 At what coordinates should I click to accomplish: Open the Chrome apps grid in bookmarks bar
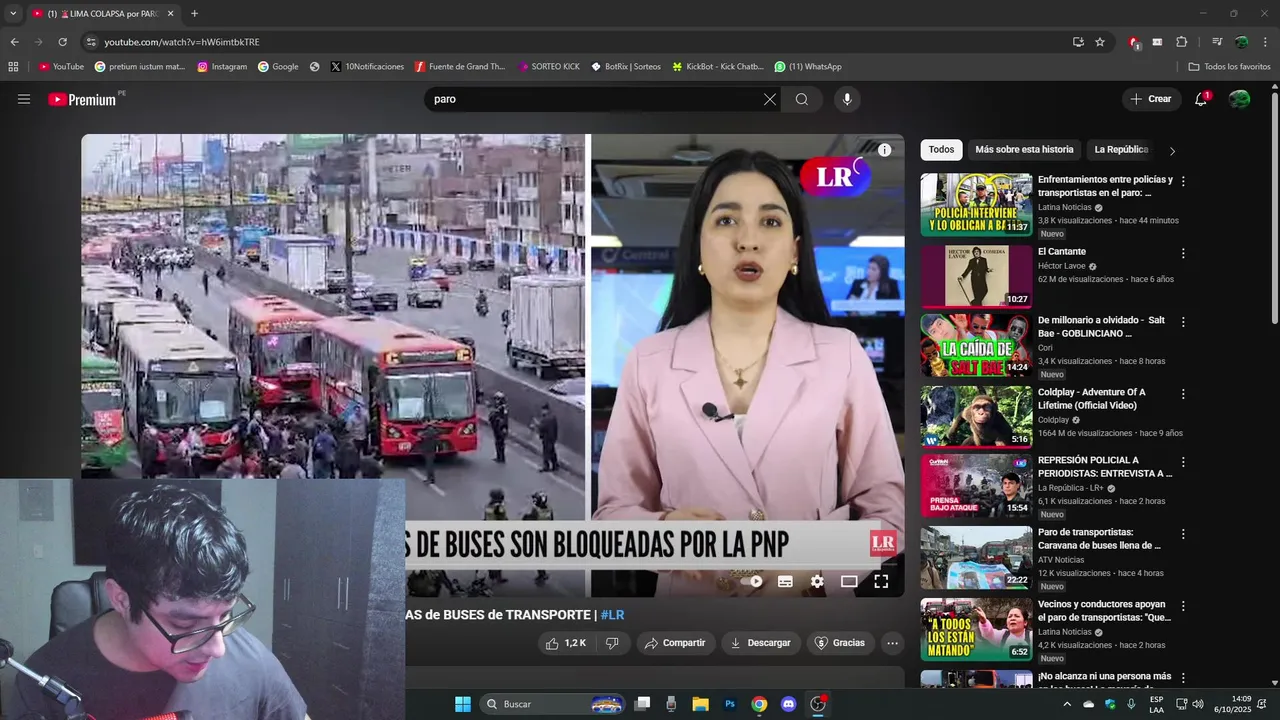coord(13,67)
